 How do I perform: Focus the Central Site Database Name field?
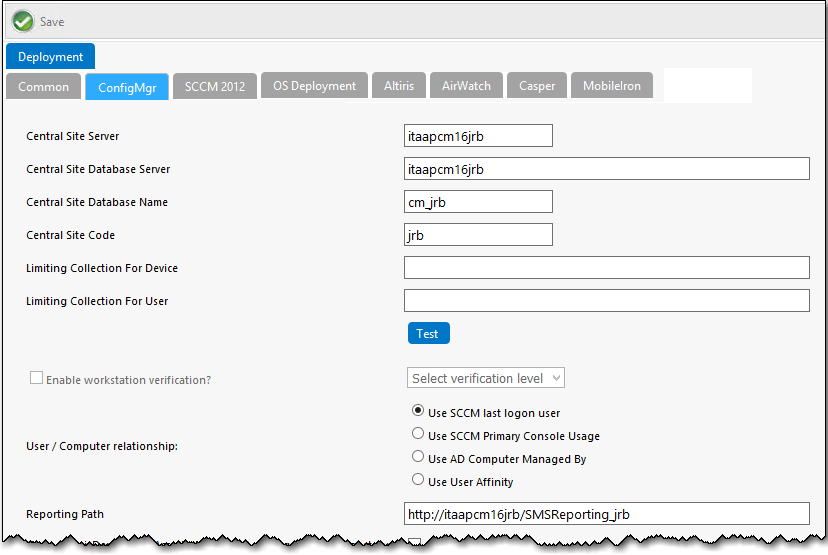478,202
